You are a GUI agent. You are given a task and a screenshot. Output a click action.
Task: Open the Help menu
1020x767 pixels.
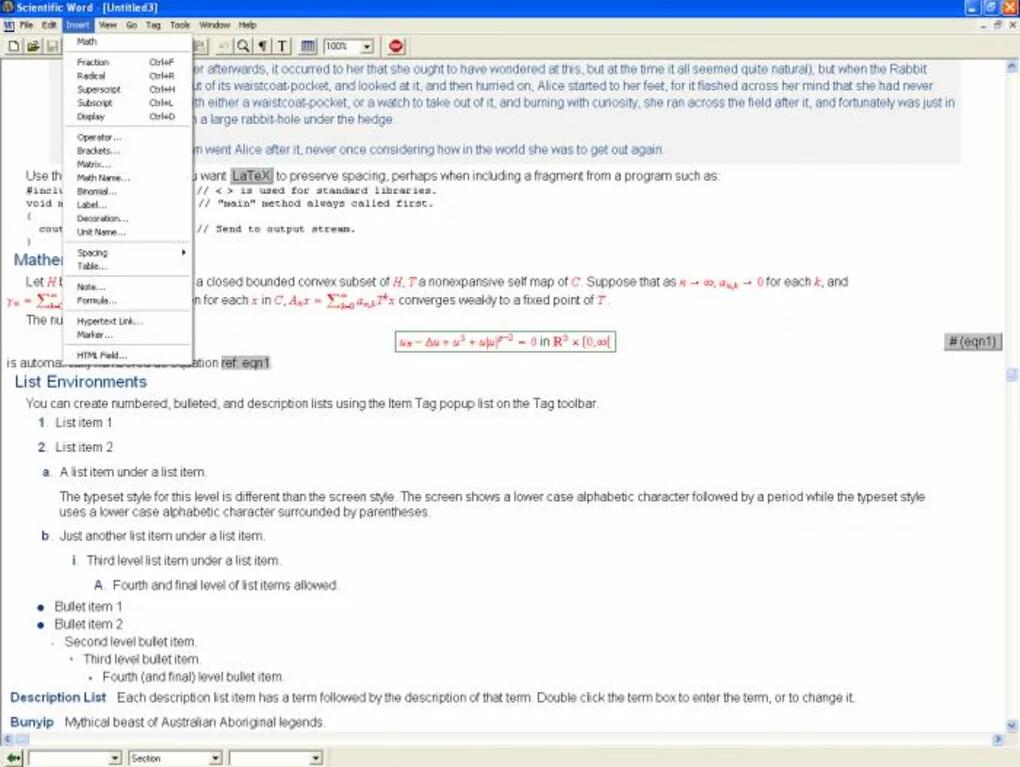pos(247,25)
